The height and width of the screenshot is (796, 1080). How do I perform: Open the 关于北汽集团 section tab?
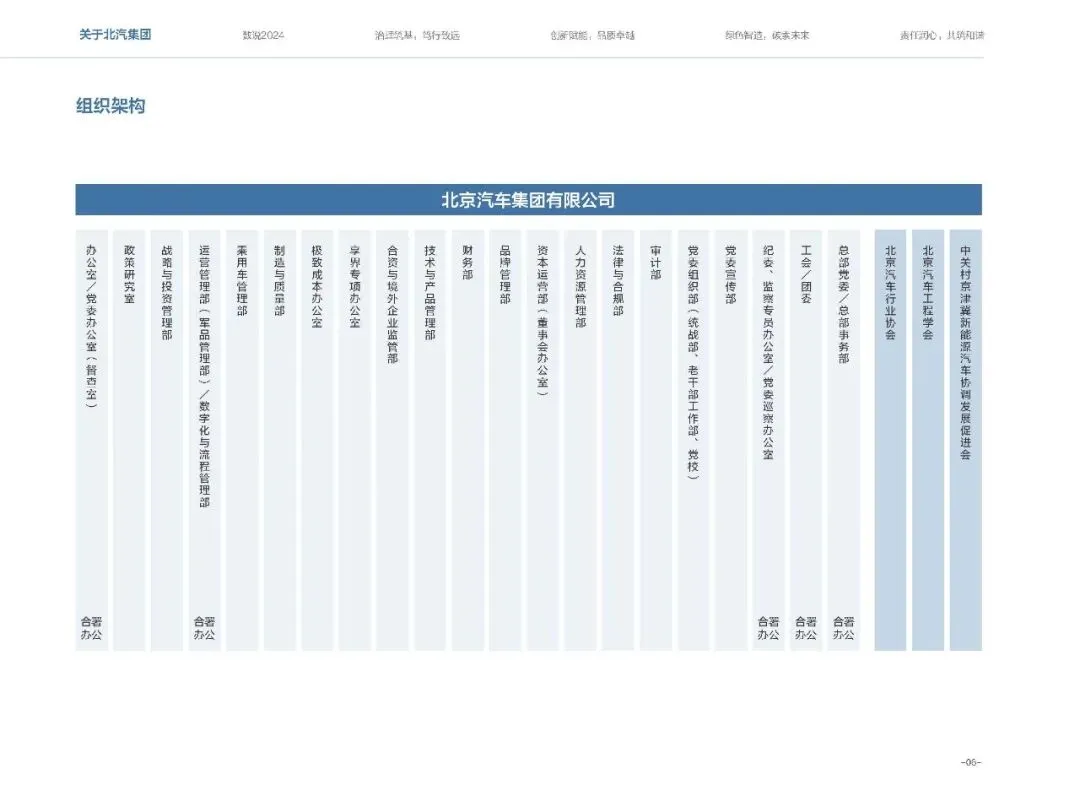coord(115,34)
